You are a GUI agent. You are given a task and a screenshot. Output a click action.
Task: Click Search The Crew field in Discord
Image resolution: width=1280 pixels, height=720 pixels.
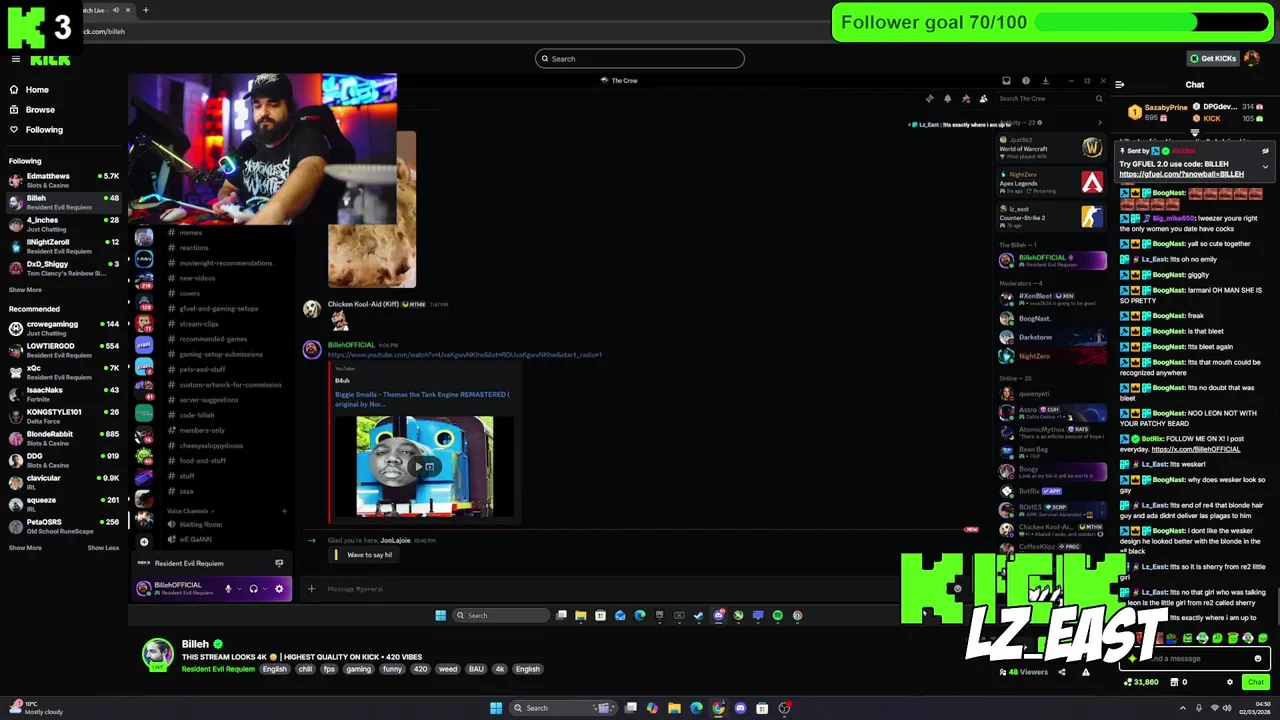pyautogui.click(x=1051, y=99)
